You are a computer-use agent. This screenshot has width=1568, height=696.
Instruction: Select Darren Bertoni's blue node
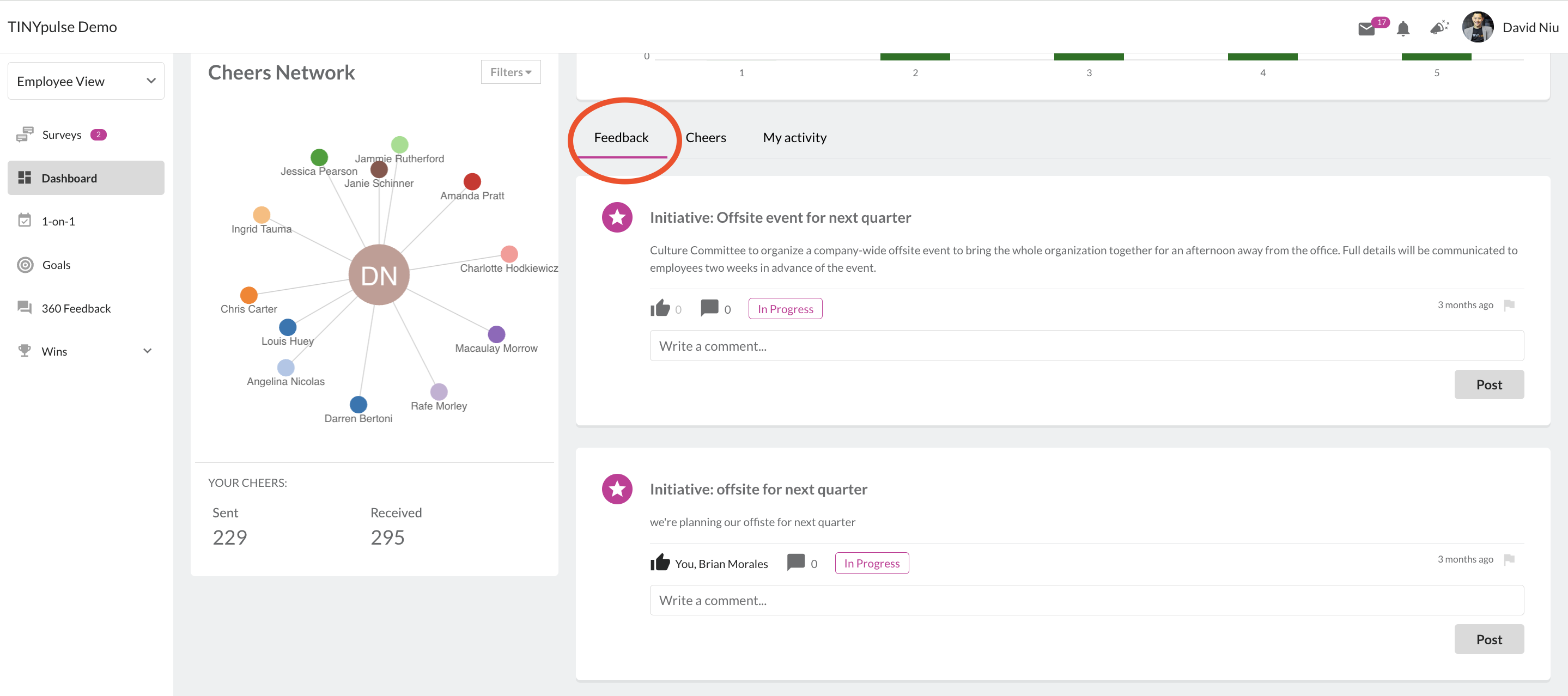point(358,405)
